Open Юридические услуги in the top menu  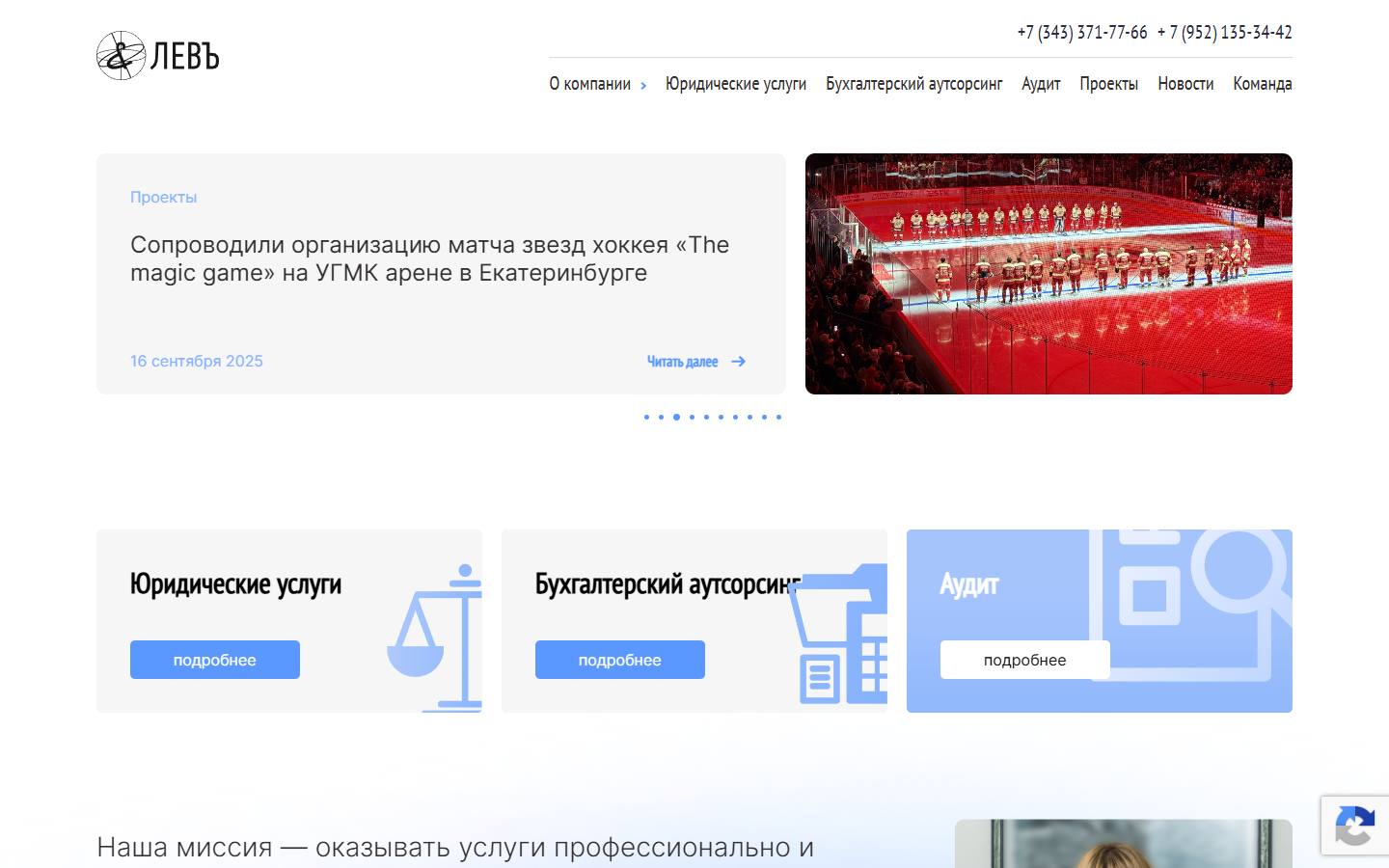tap(736, 84)
